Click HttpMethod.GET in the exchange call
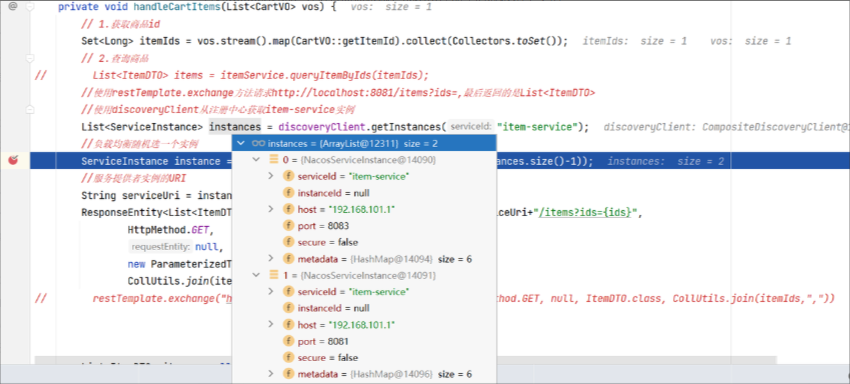Screen dimensions: 850x384 point(169,229)
